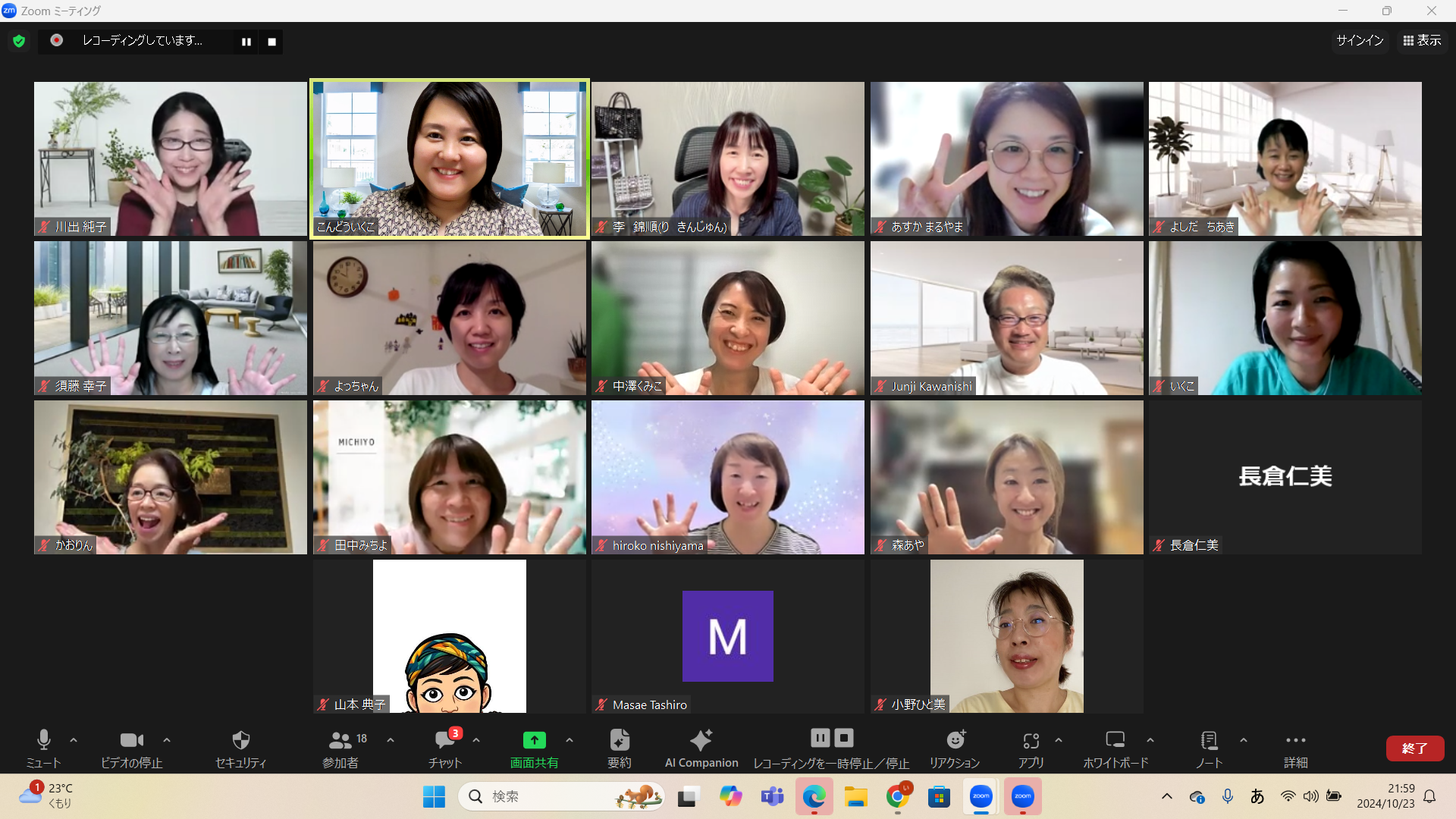Open the Windows Start menu
This screenshot has width=1456, height=819.
tap(434, 796)
